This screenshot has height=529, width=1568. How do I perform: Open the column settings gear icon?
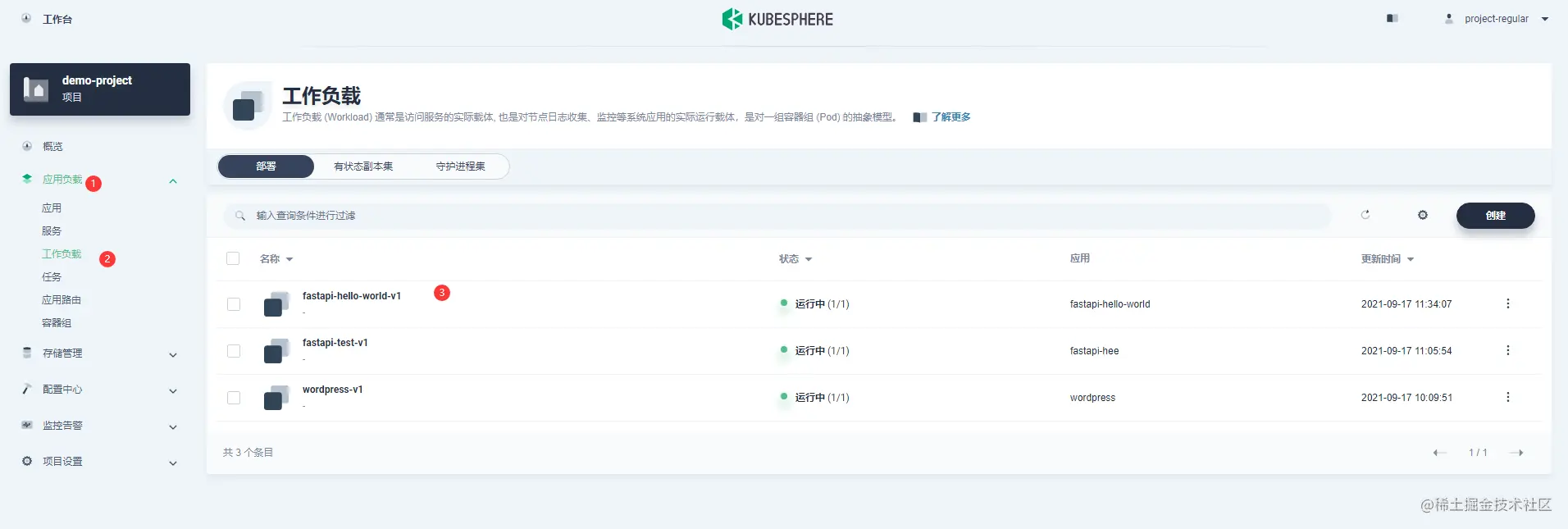[1423, 215]
